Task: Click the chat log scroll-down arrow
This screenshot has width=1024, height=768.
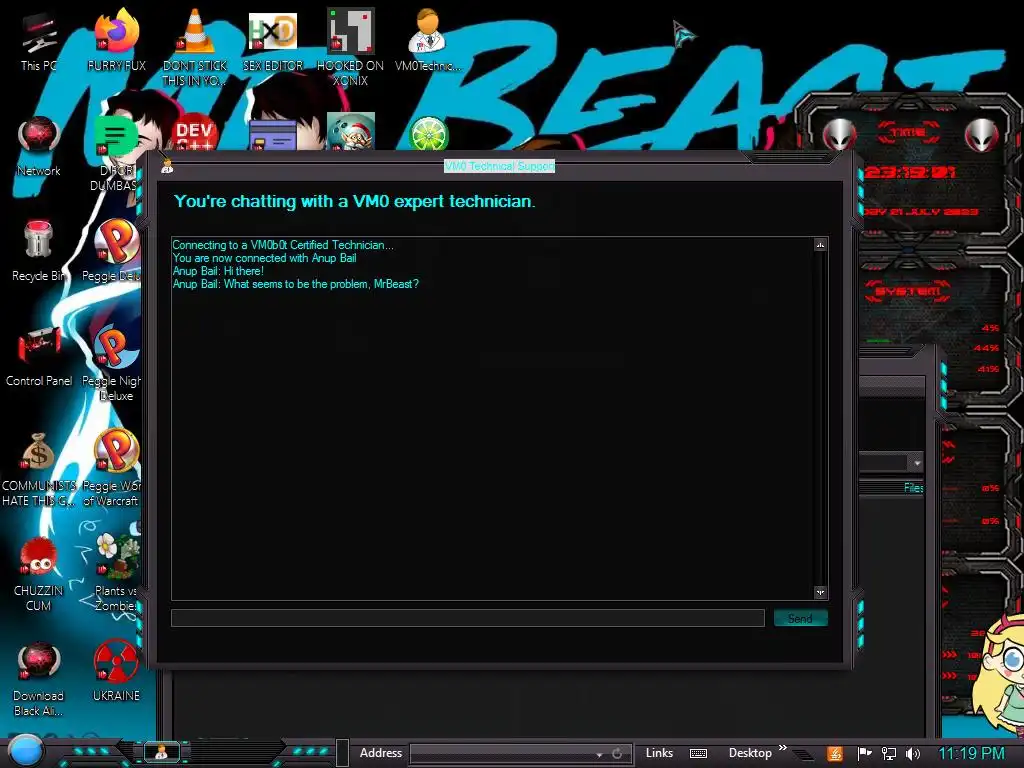Action: tap(820, 592)
